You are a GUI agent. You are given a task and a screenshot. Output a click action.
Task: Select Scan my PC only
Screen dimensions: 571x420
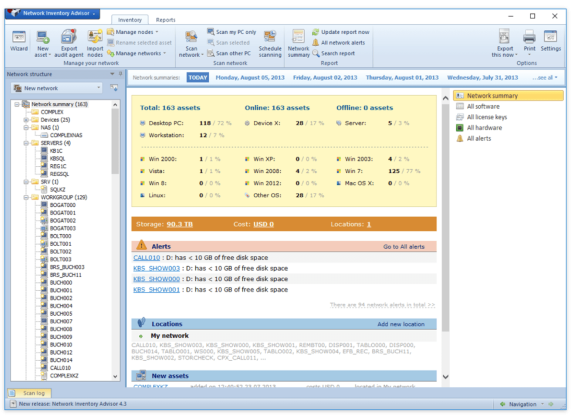click(232, 32)
